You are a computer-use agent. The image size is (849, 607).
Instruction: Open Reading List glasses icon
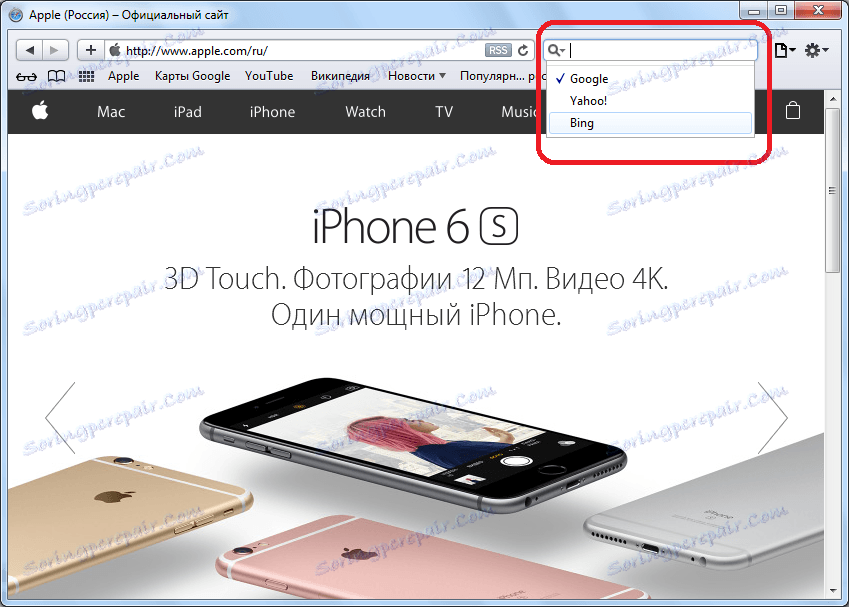coord(27,76)
